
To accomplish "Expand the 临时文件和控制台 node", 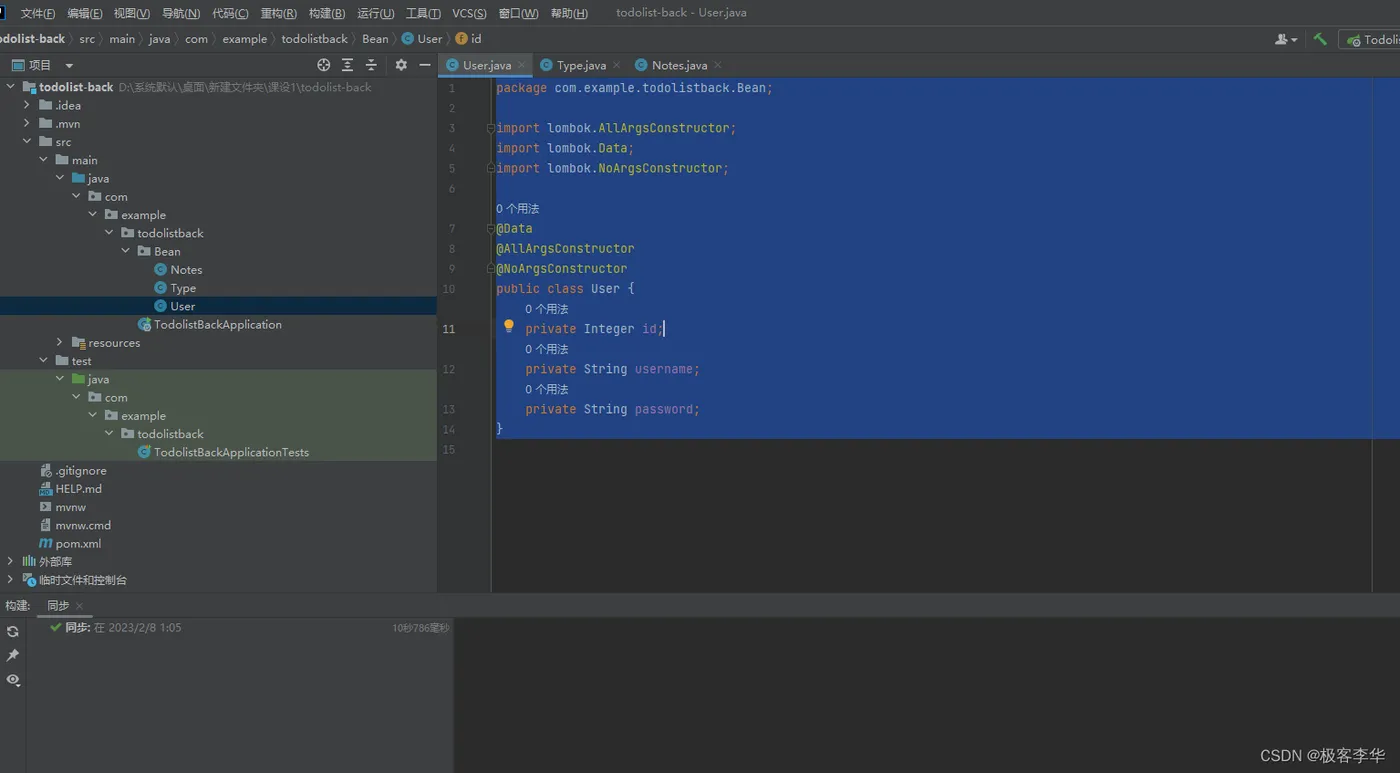I will [x=11, y=579].
